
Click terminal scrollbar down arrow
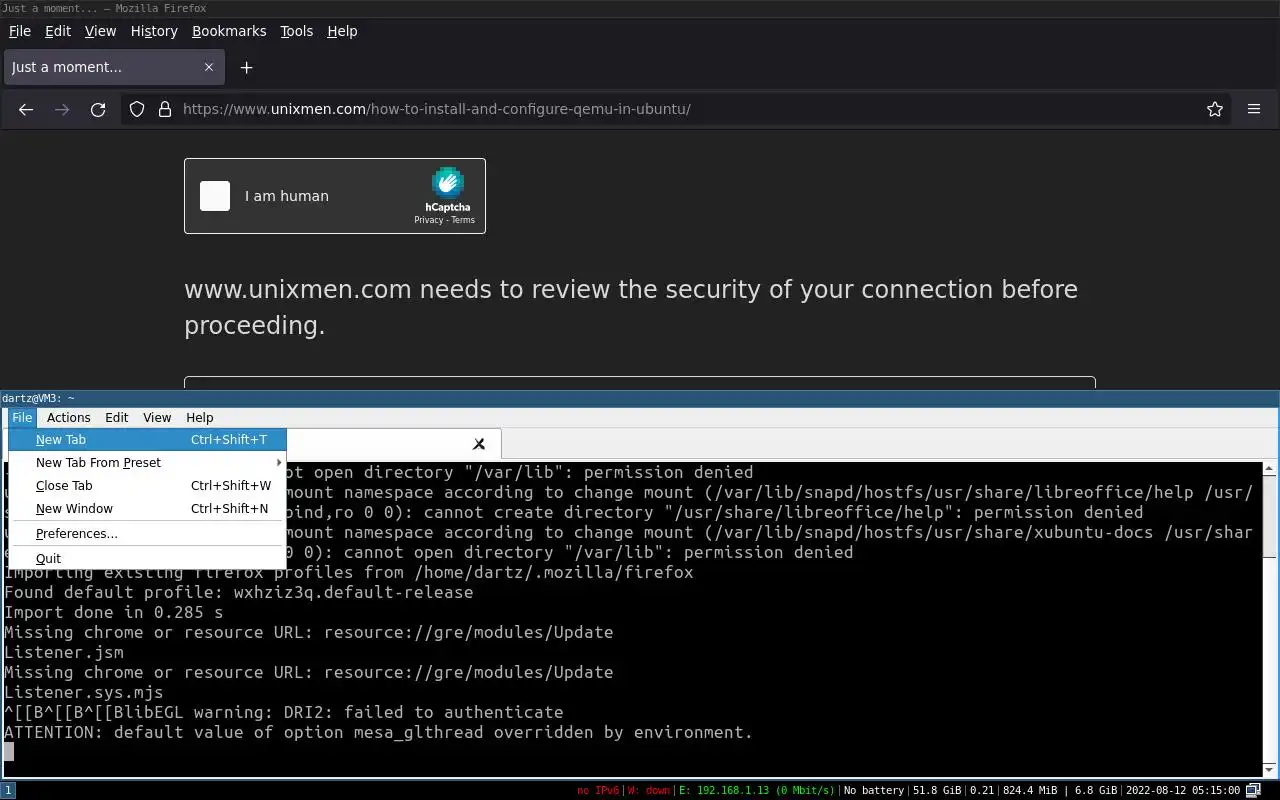coord(1270,770)
